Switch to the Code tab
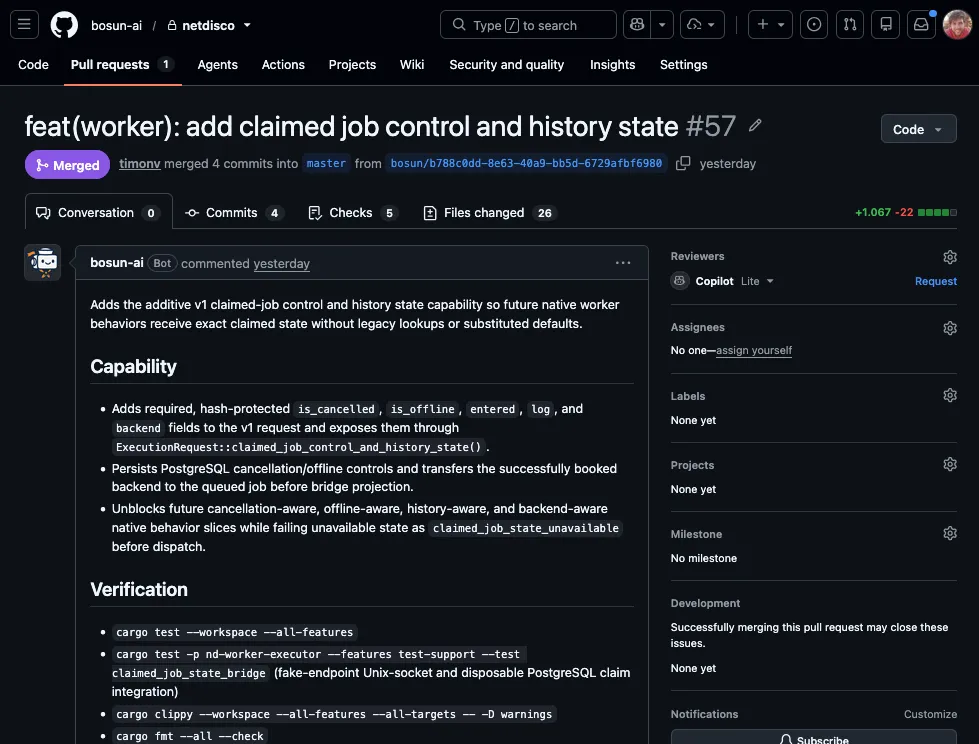The width and height of the screenshot is (979, 744). point(33,65)
